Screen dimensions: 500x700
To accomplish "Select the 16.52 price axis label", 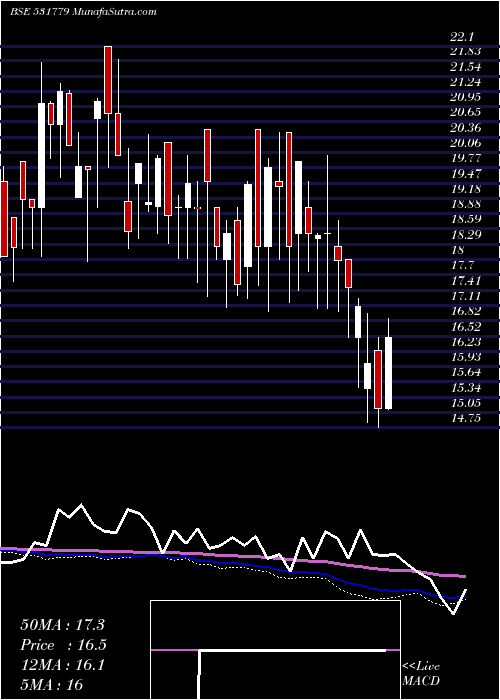I will click(465, 327).
